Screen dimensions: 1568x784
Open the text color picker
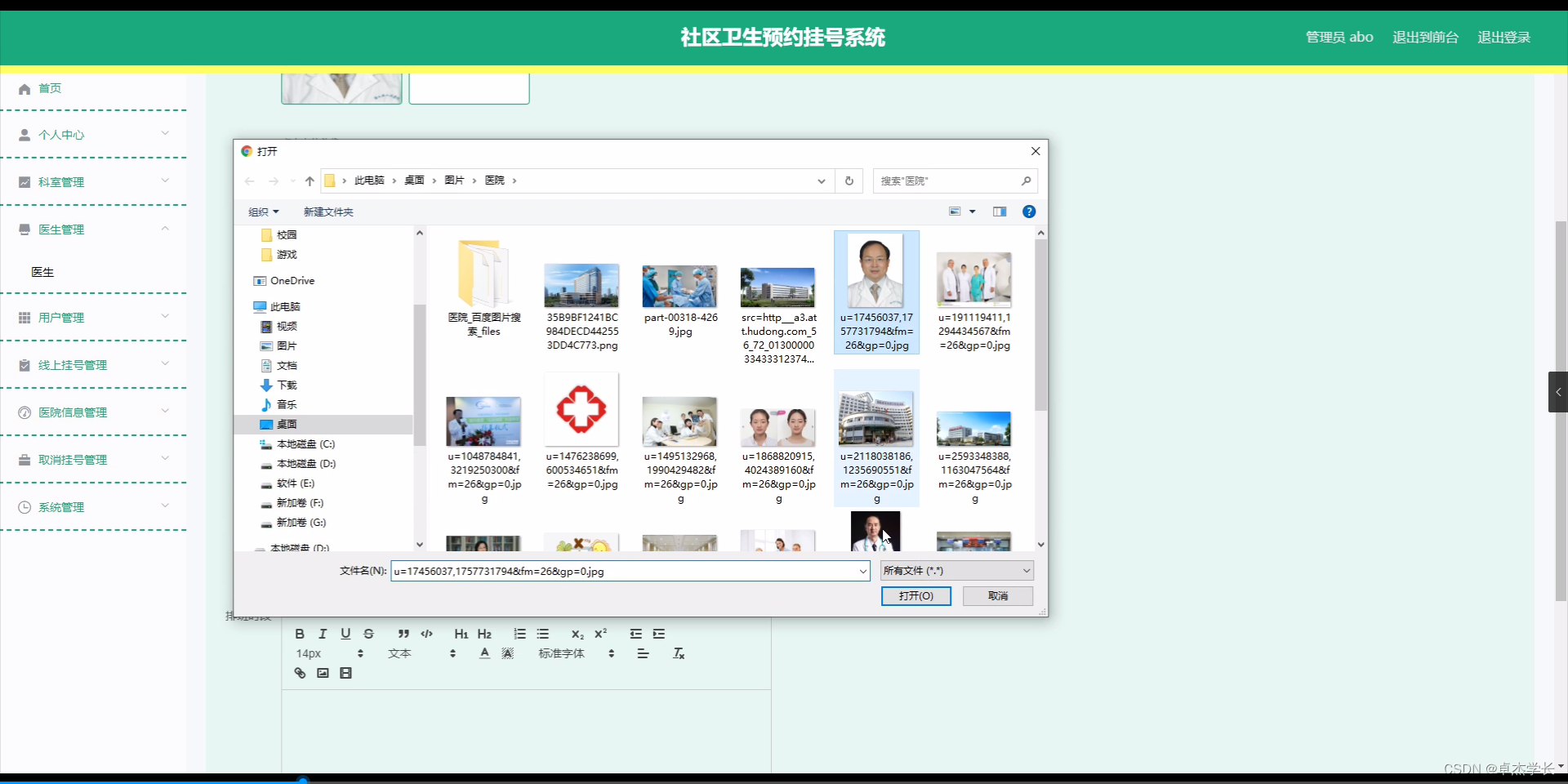tap(484, 653)
